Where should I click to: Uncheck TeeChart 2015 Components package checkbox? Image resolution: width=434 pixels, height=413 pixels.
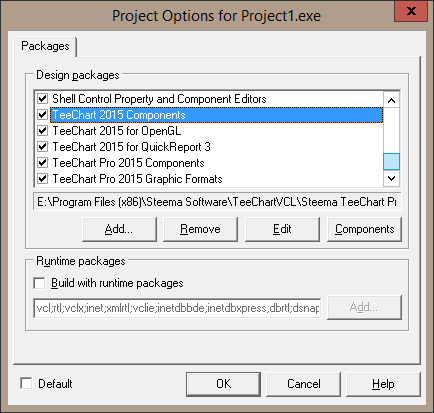click(x=42, y=115)
